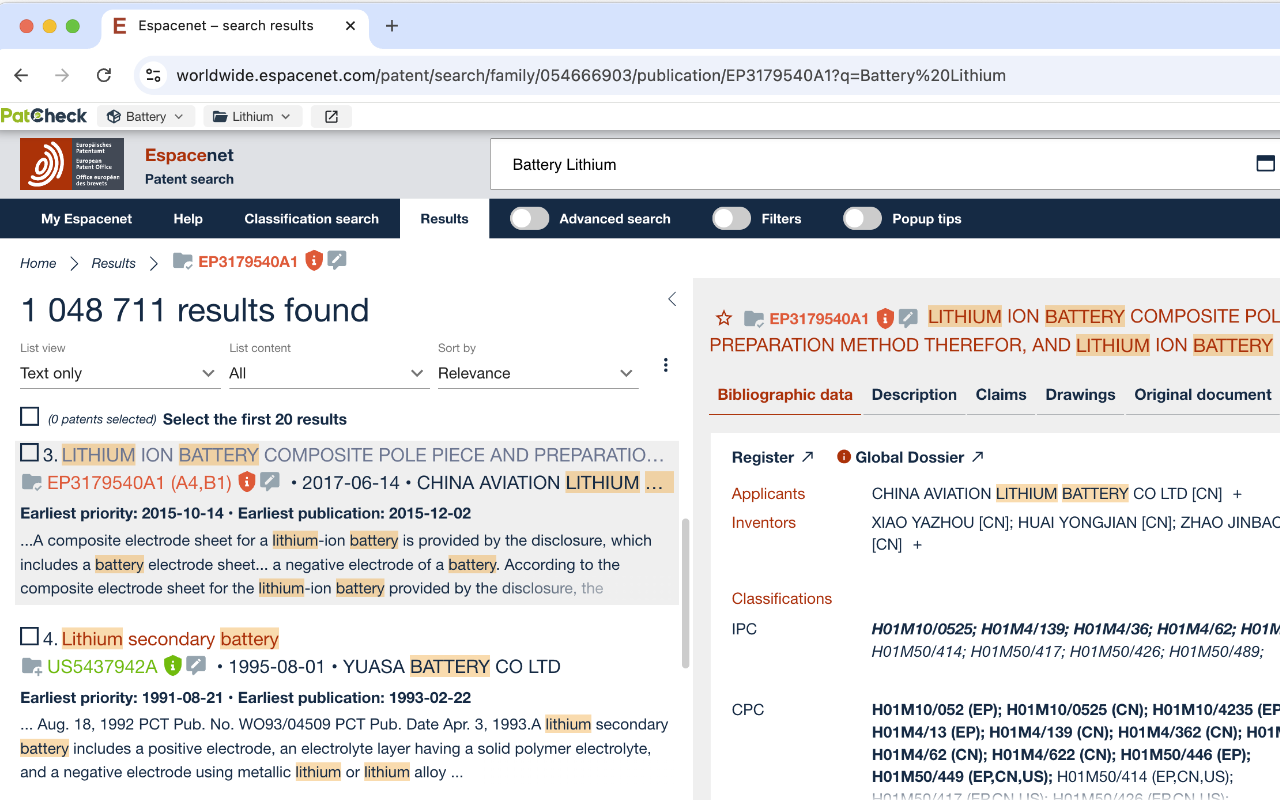This screenshot has height=800, width=1280.
Task: Click note icon beside US5437942A
Action: click(x=196, y=666)
